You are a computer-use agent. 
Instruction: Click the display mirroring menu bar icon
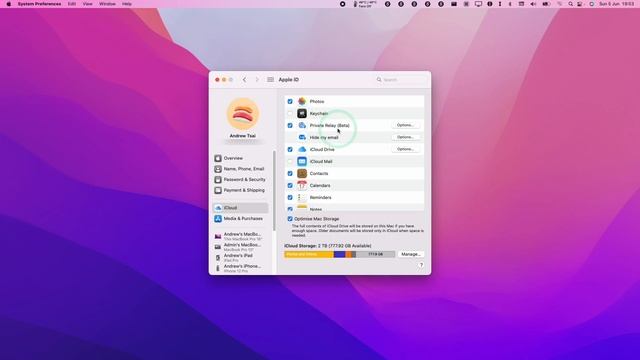478,4
